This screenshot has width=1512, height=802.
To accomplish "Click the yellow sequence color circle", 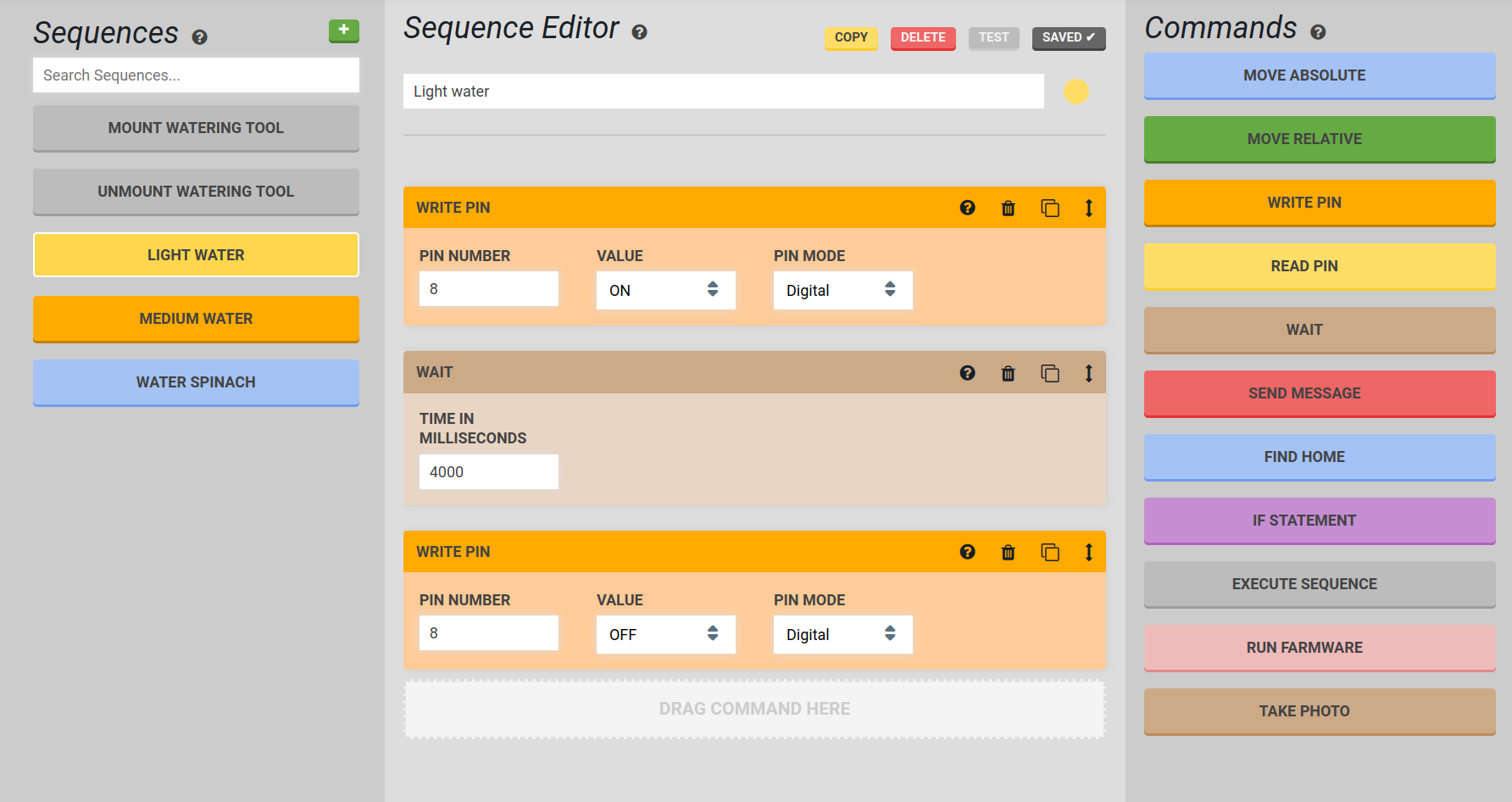I will [x=1076, y=92].
